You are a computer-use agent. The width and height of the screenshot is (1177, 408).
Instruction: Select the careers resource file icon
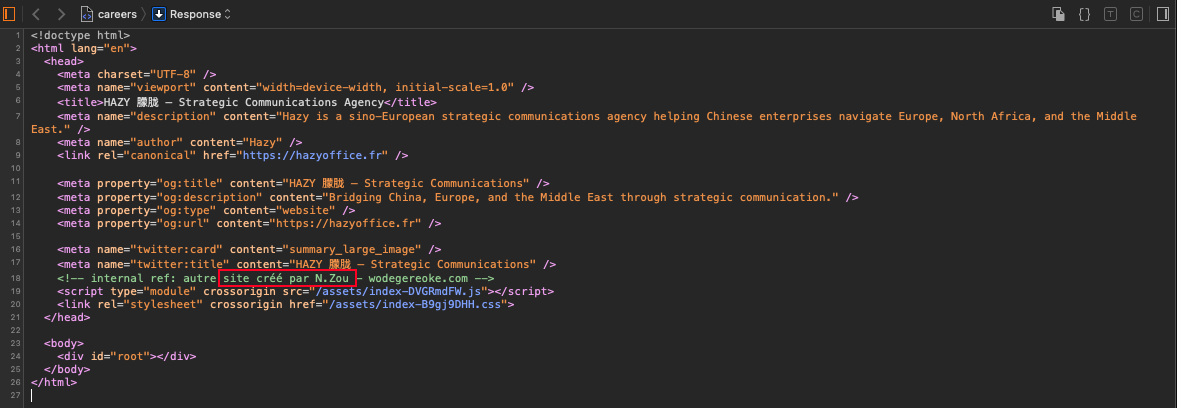point(87,14)
